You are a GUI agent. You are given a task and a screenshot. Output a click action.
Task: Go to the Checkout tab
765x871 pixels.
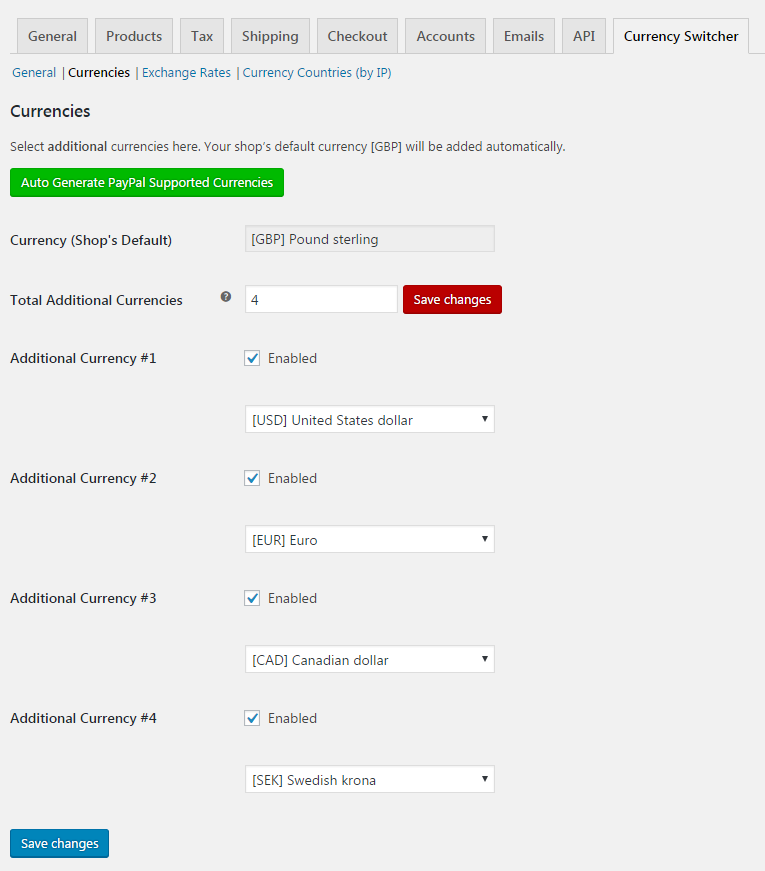click(357, 36)
